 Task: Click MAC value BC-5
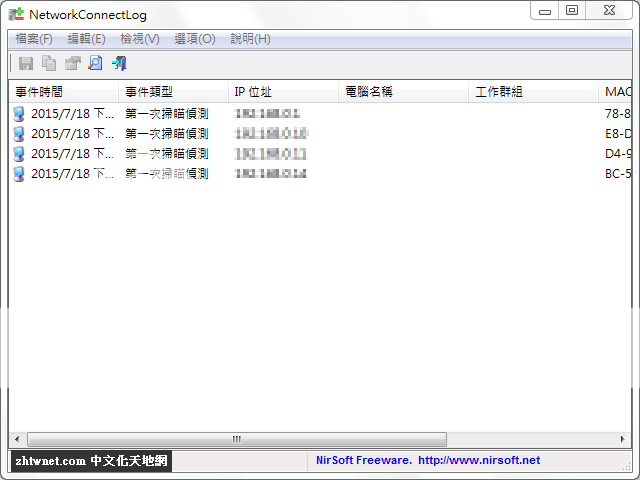point(618,174)
